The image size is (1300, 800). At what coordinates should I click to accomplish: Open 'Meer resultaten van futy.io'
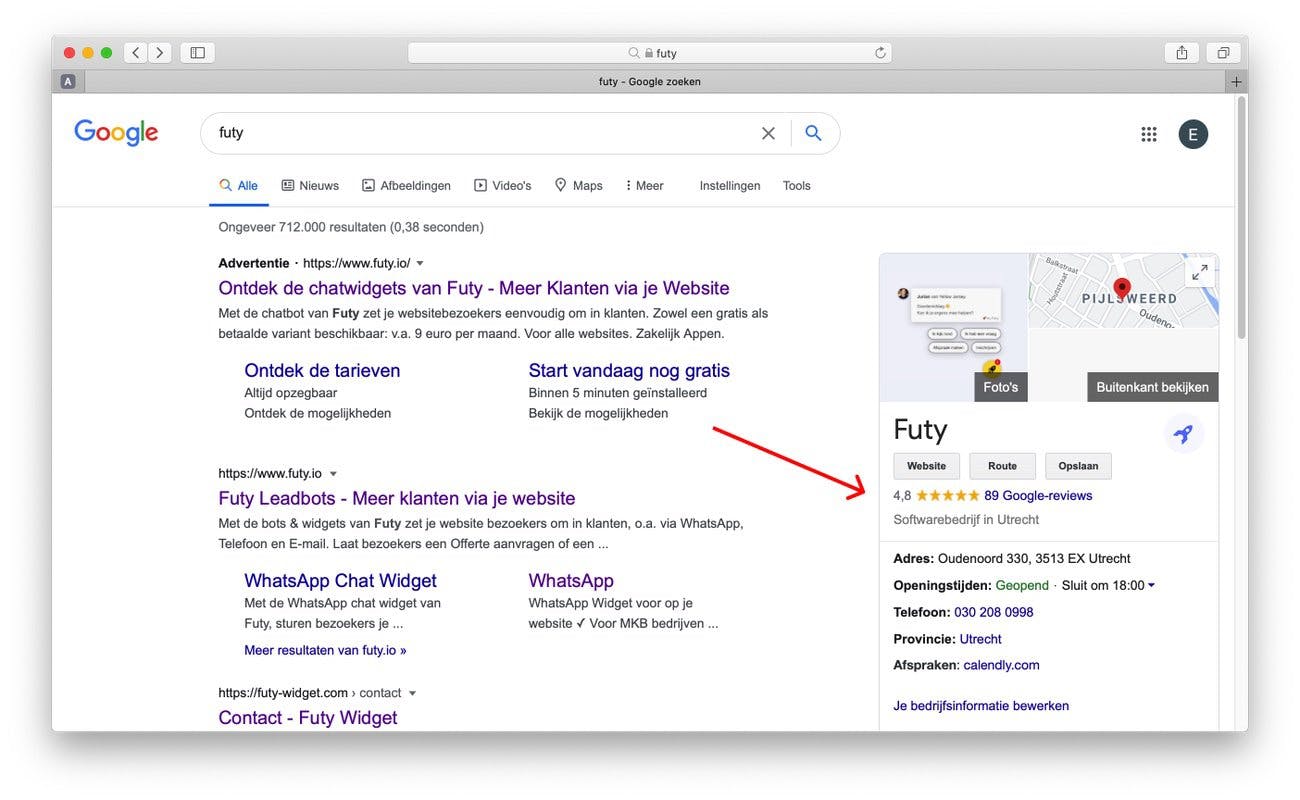(x=325, y=650)
